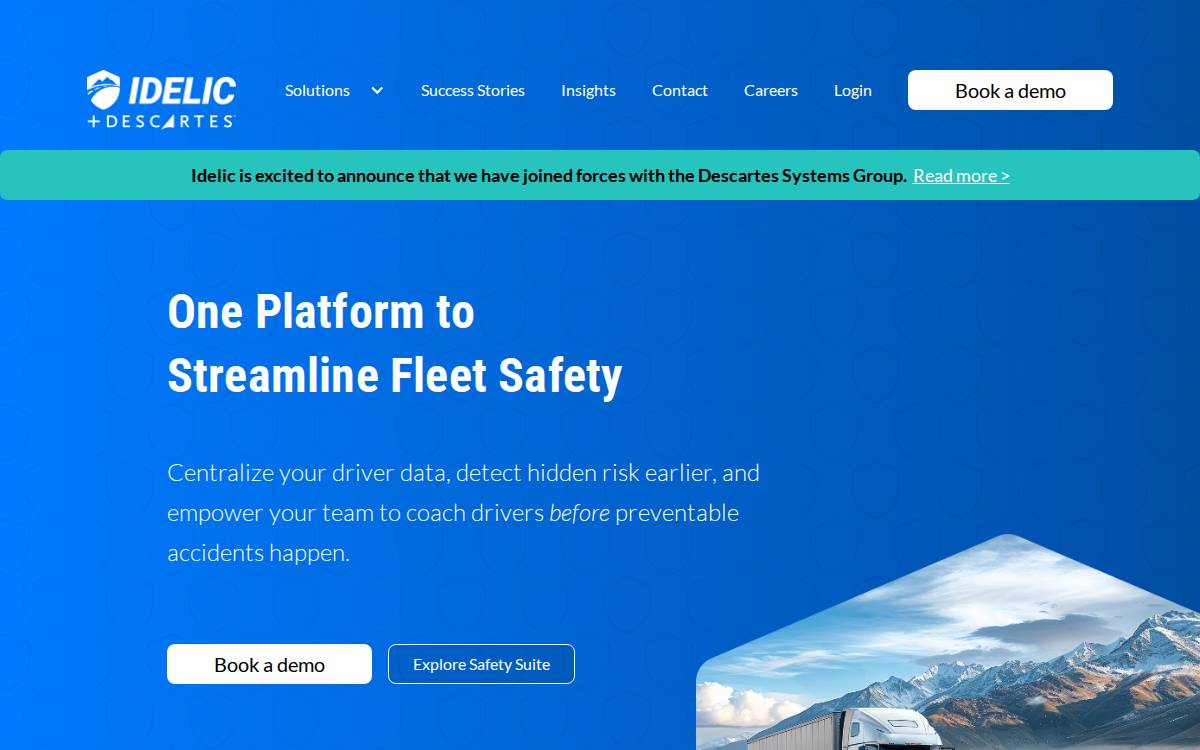Open the Insights menu link
This screenshot has height=750, width=1200.
tap(588, 90)
